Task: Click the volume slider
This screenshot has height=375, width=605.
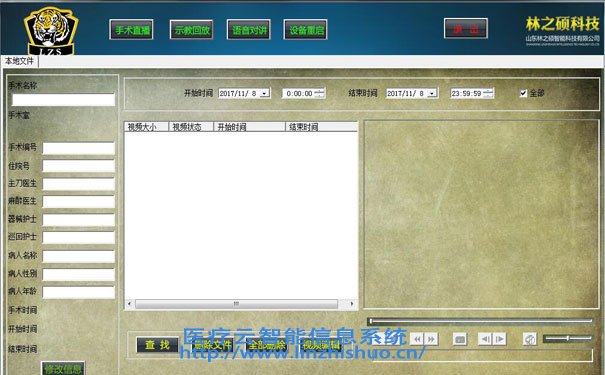Action: coord(568,338)
